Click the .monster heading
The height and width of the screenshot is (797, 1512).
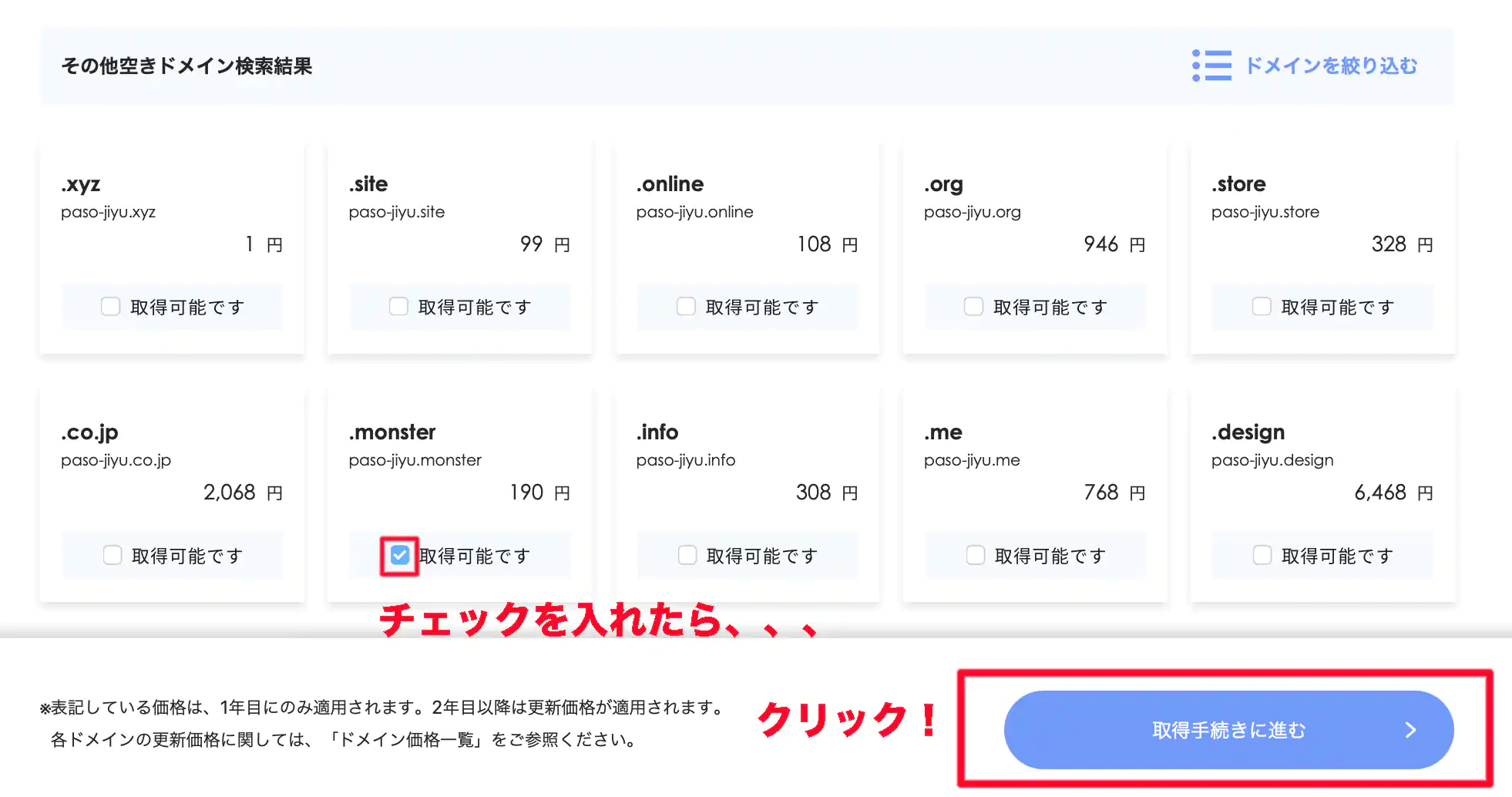click(x=392, y=432)
